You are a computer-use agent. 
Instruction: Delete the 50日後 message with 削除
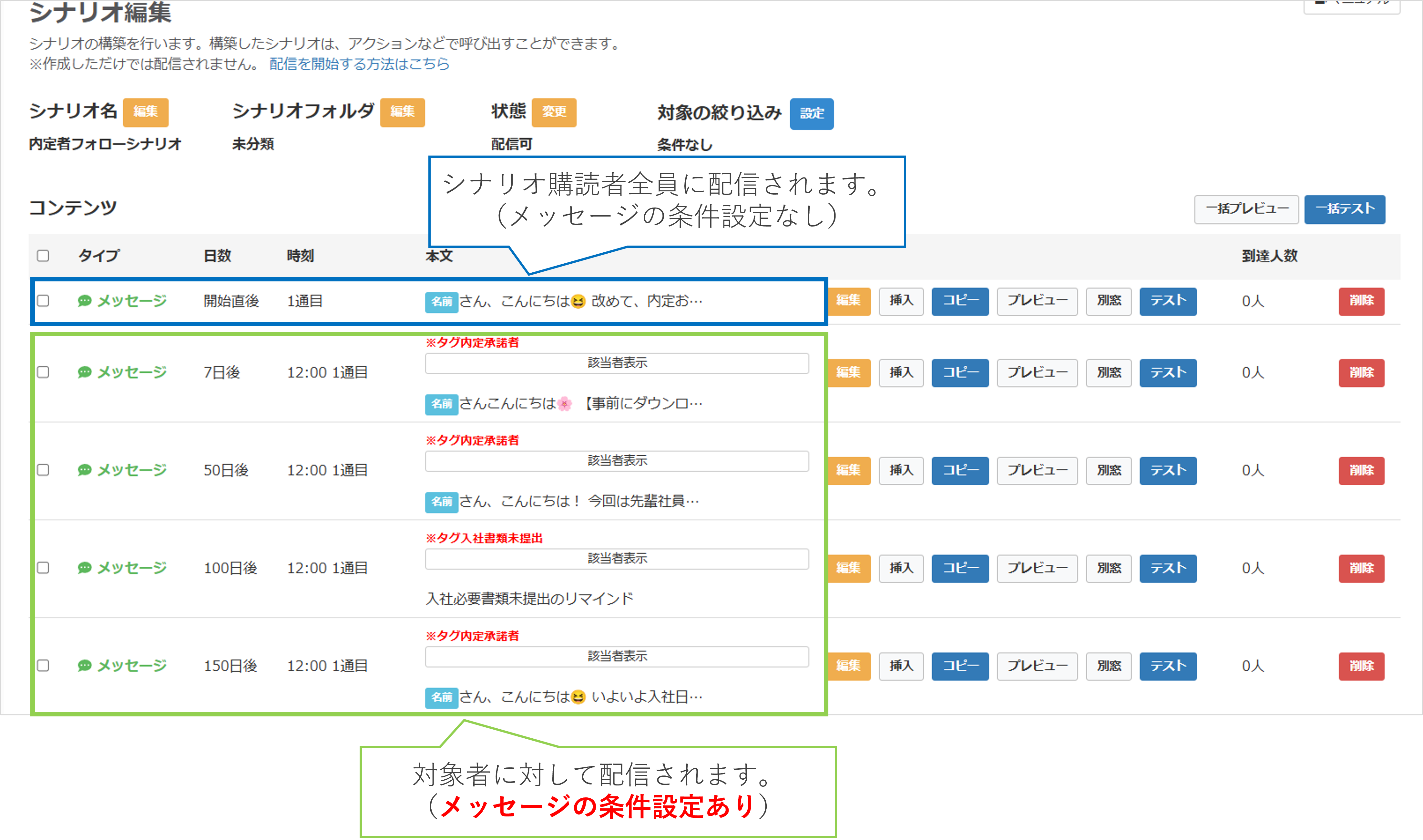click(1361, 471)
